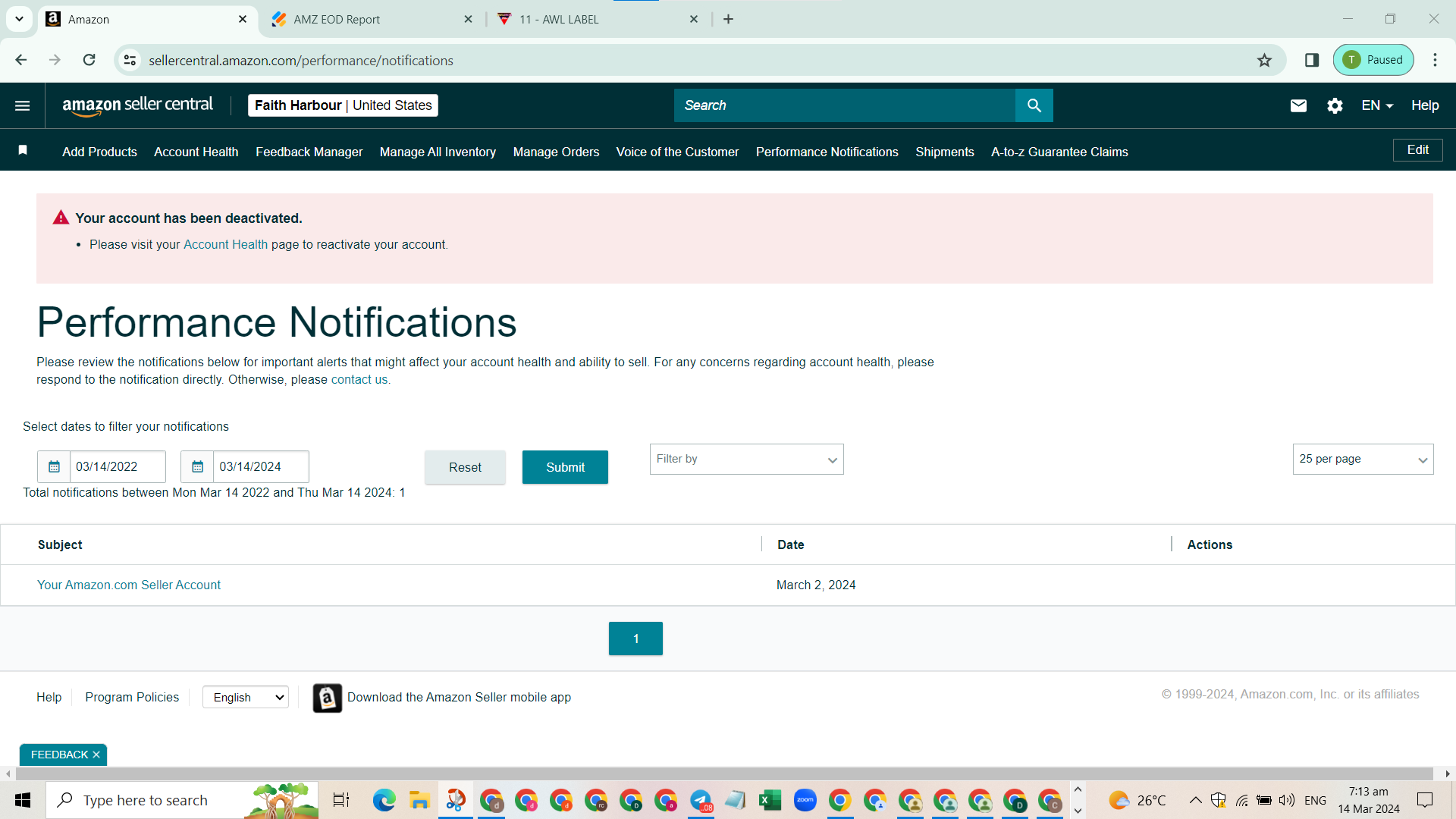Open the English language select in footer
This screenshot has height=819, width=1456.
point(246,698)
